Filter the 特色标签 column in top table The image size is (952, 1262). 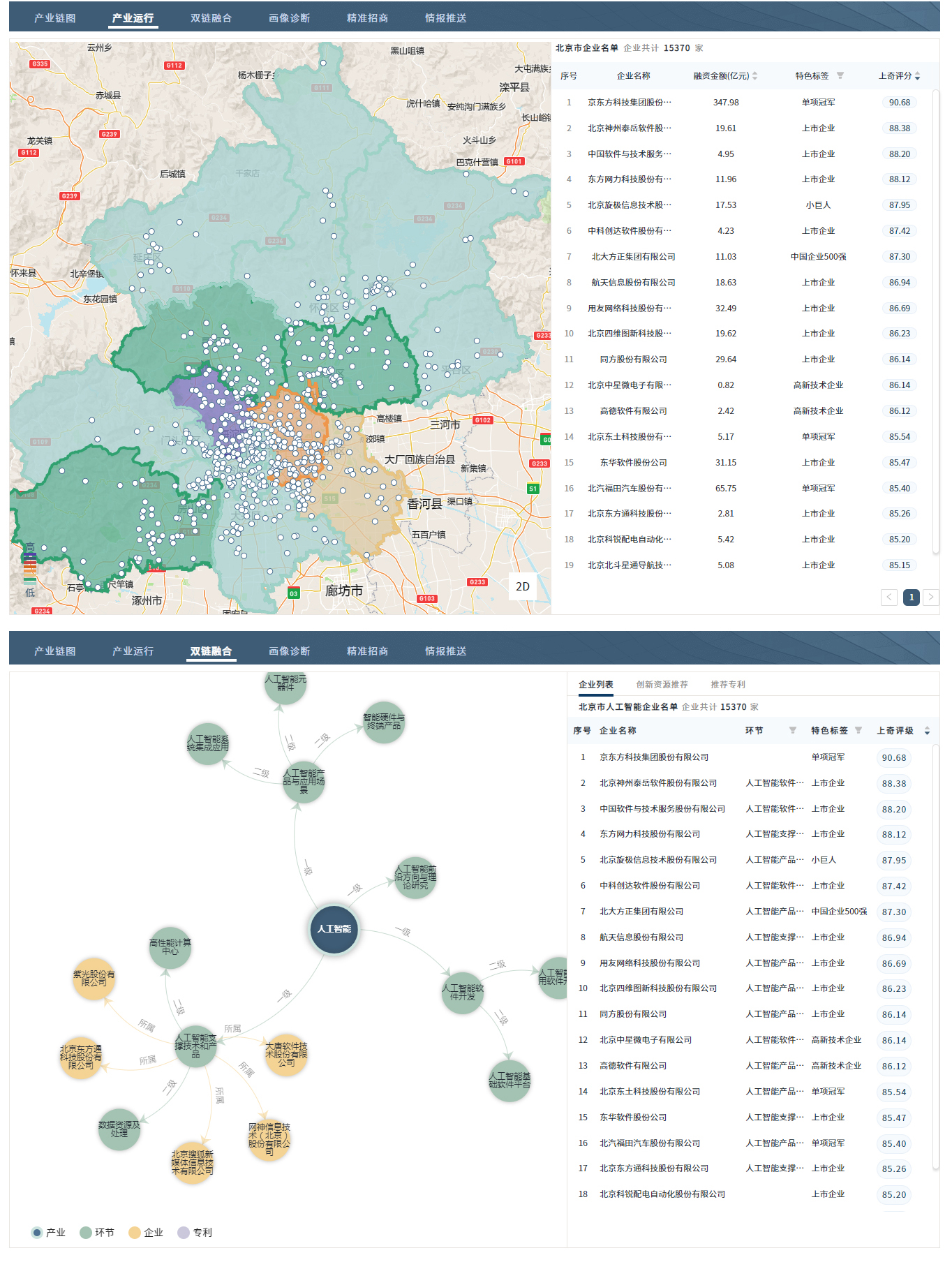840,75
